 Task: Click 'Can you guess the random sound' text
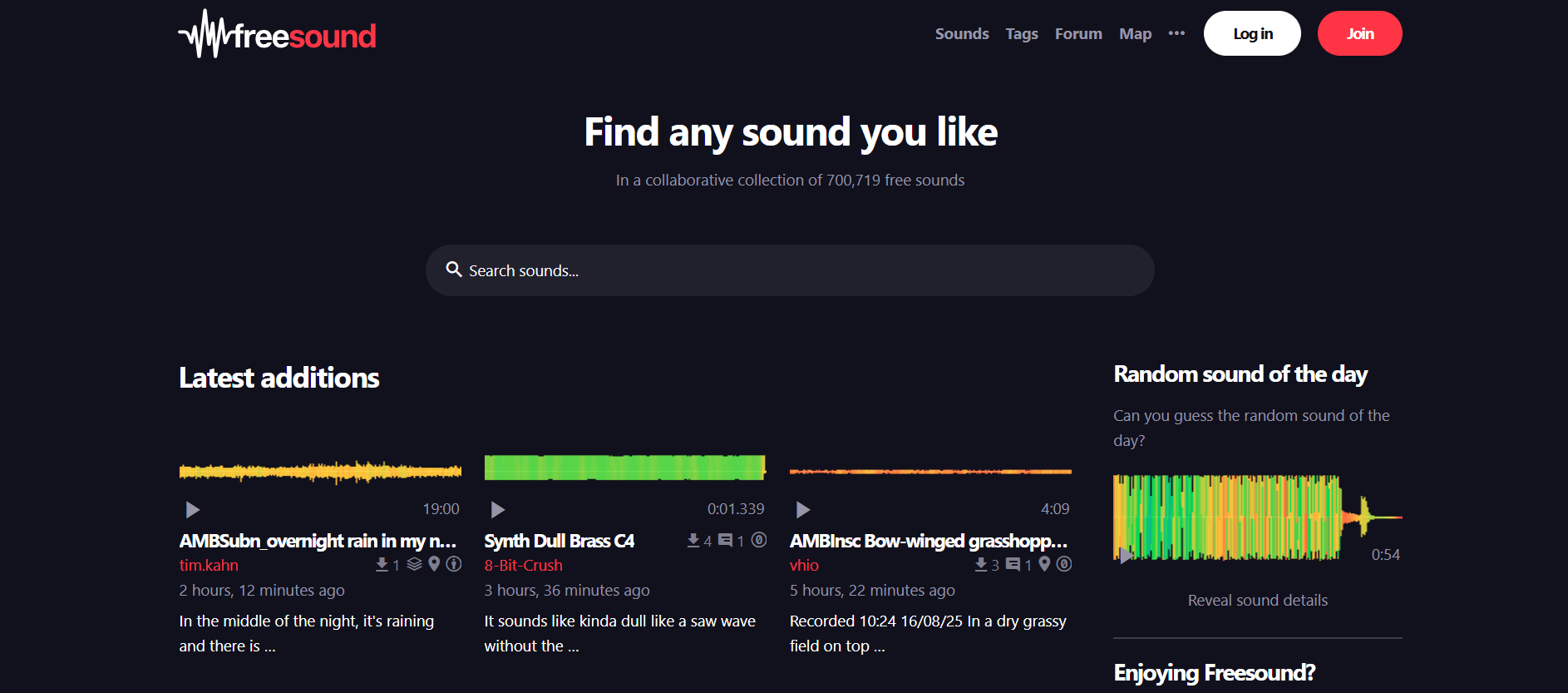coord(1251,428)
